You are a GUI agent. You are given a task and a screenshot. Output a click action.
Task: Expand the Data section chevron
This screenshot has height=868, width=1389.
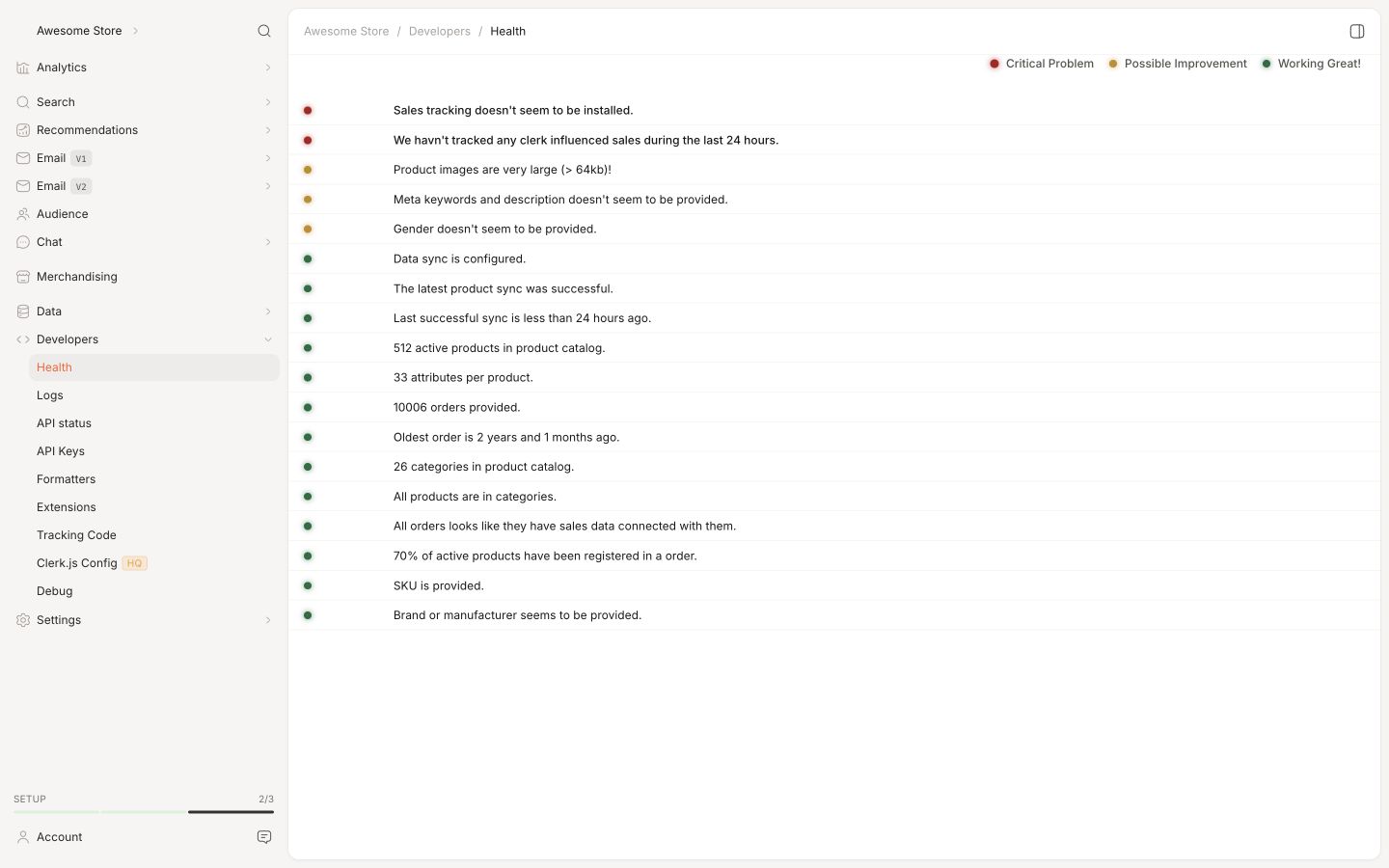tap(268, 312)
